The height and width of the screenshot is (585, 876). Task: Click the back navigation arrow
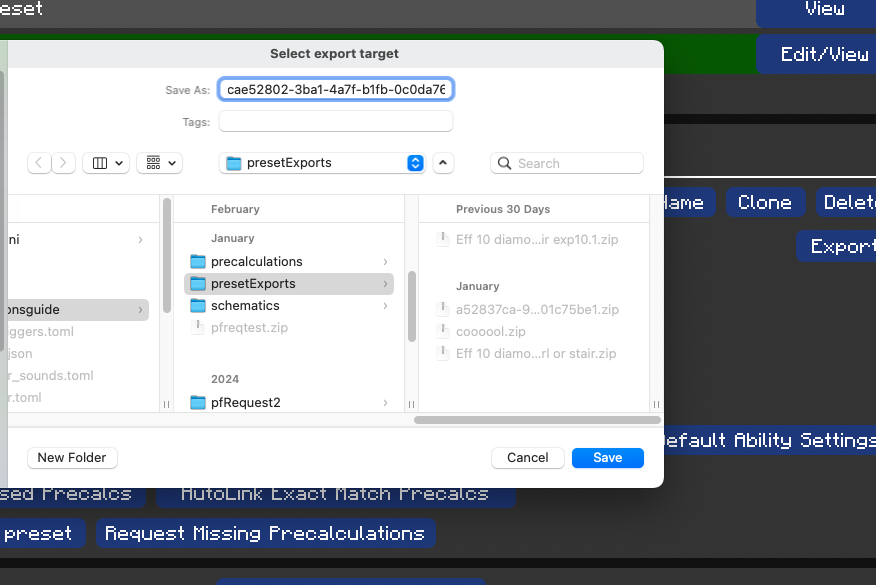[38, 162]
